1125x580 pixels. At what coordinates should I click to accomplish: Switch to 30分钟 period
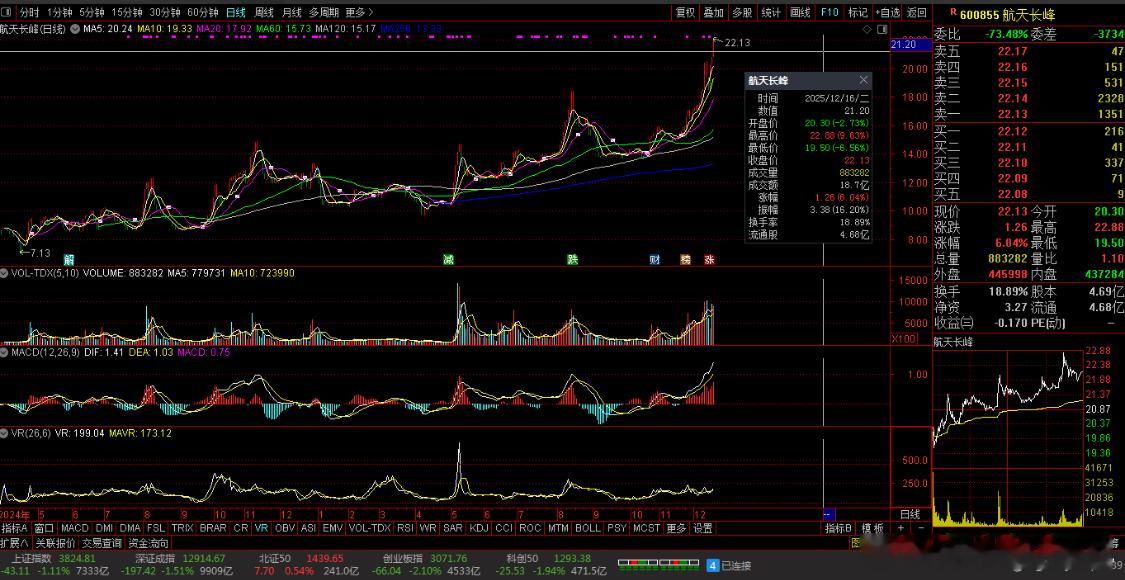[x=165, y=12]
